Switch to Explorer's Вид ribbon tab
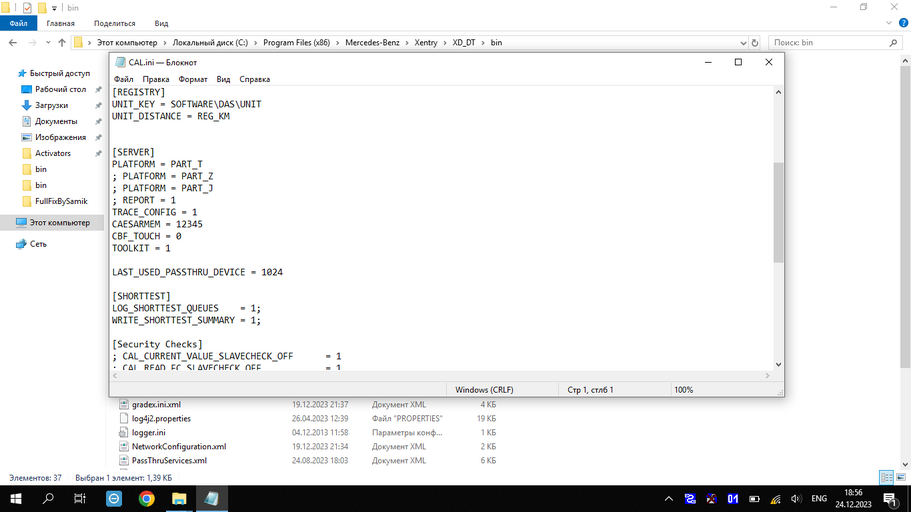 point(162,23)
